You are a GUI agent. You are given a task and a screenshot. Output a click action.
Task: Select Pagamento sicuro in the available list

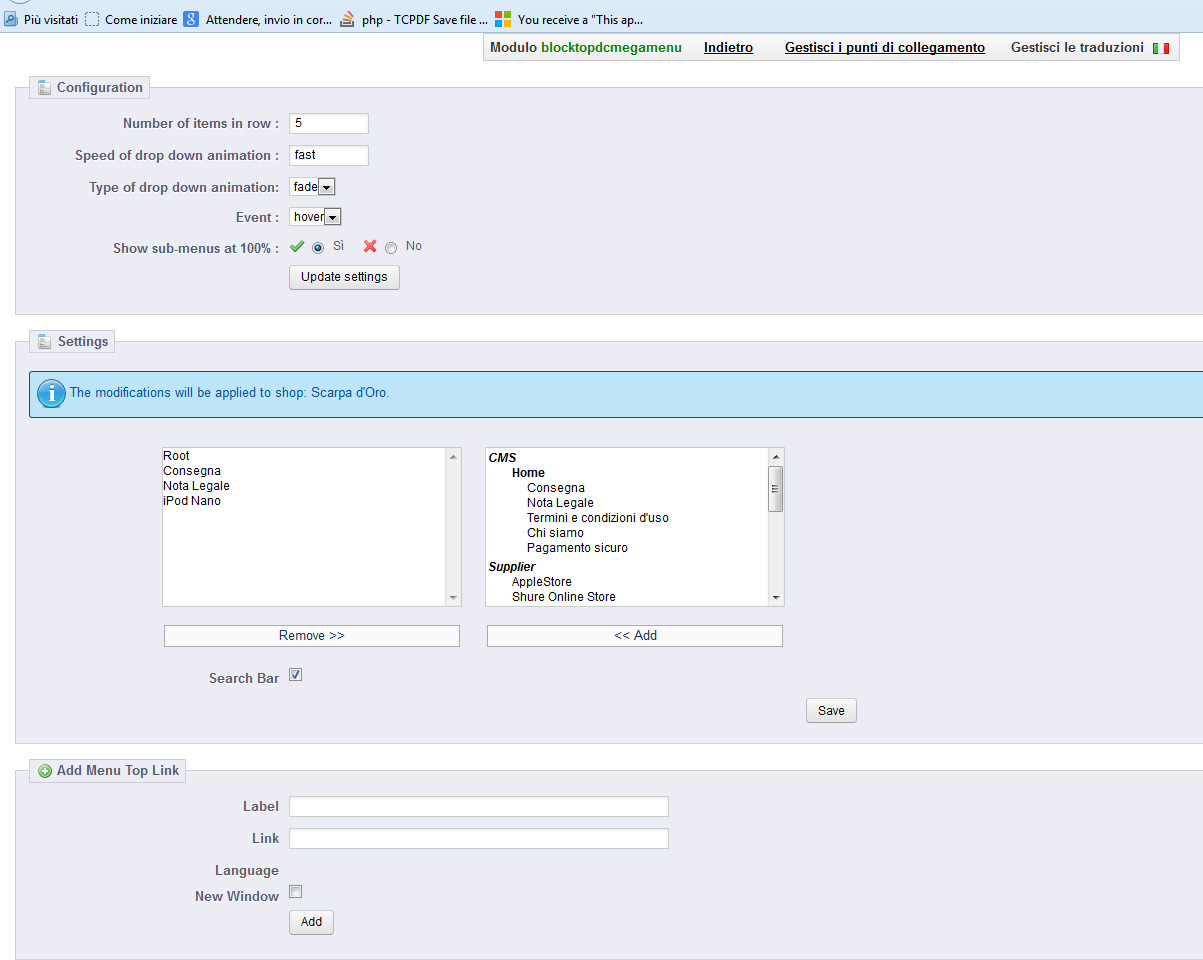577,548
